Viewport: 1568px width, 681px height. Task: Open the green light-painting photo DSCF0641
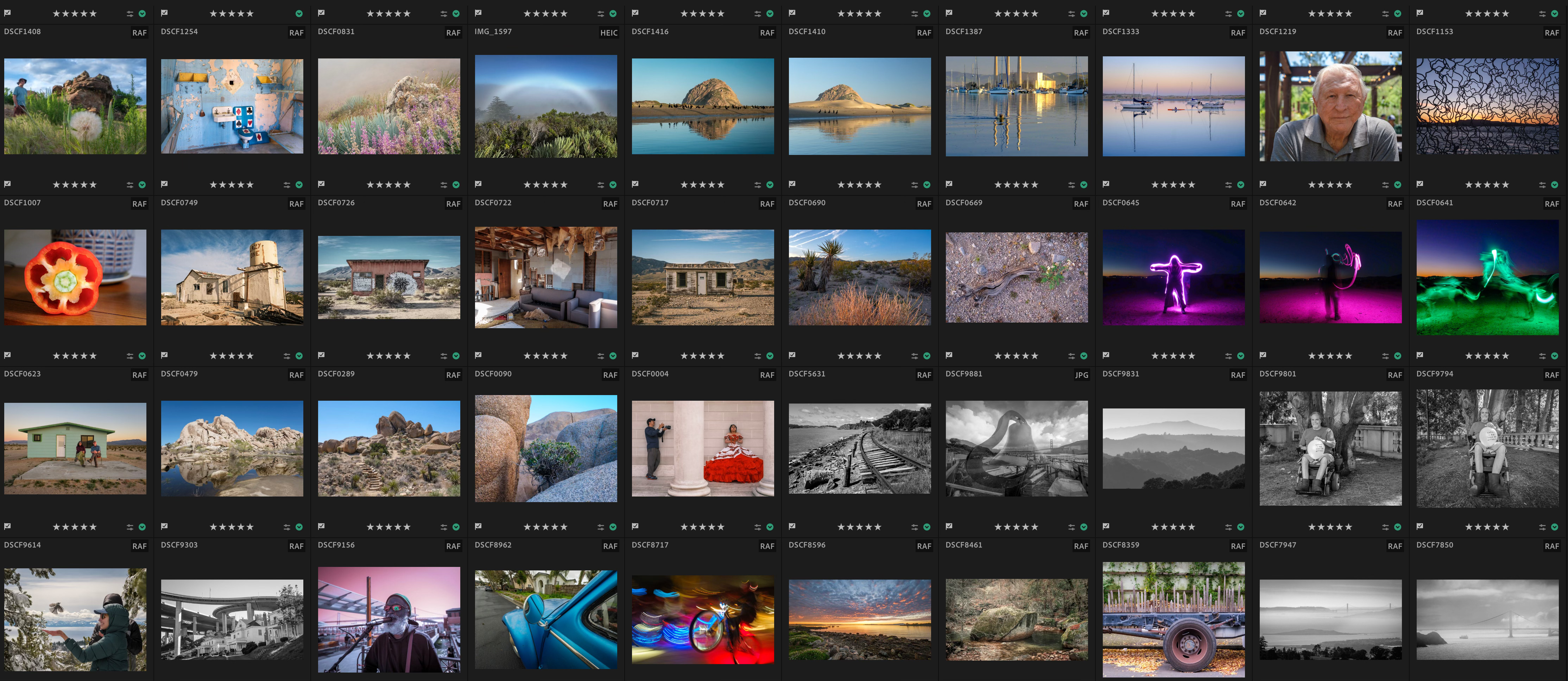coord(1487,277)
